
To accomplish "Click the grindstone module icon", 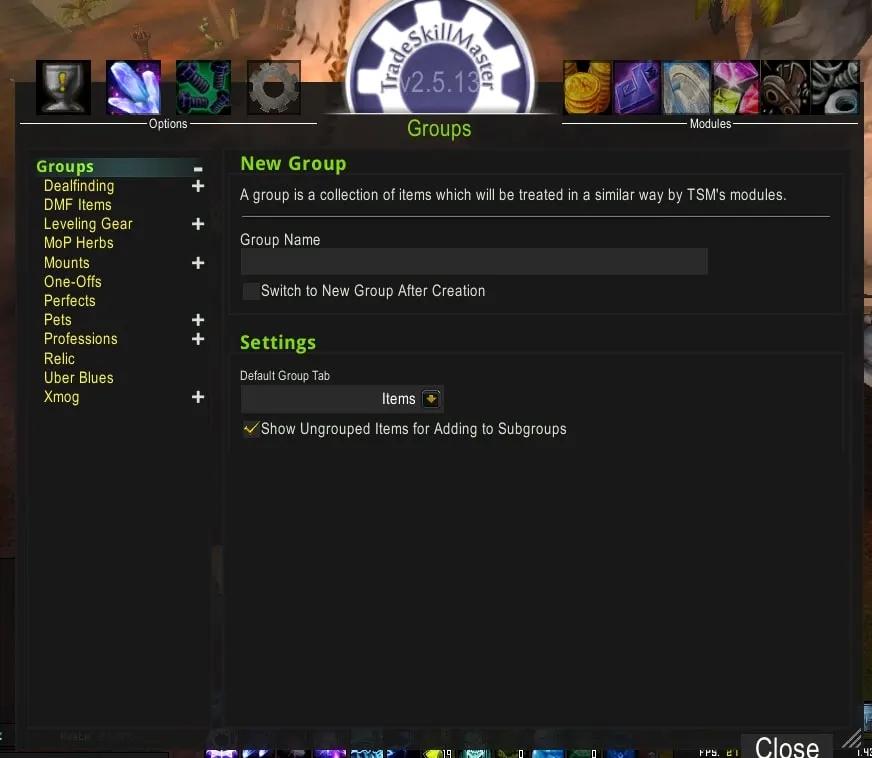I will click(686, 87).
